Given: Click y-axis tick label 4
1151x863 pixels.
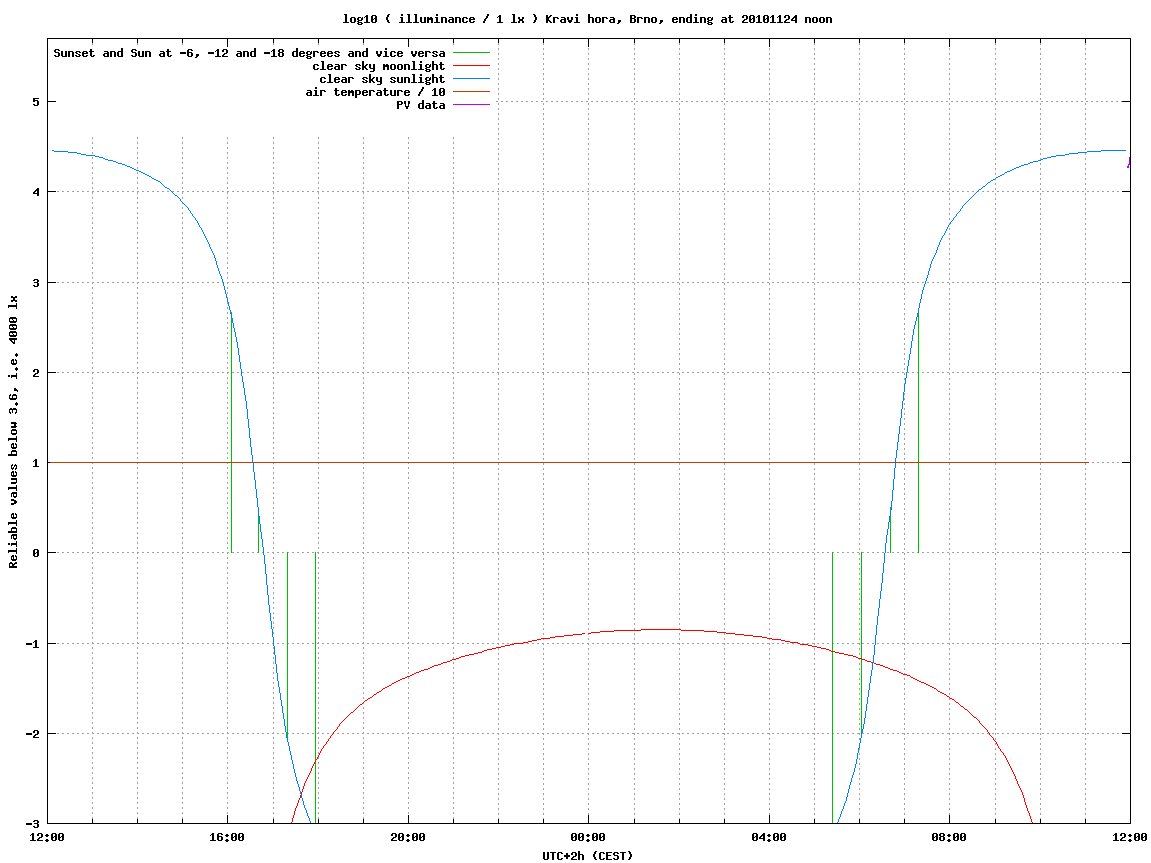Looking at the screenshot, I should [x=36, y=192].
